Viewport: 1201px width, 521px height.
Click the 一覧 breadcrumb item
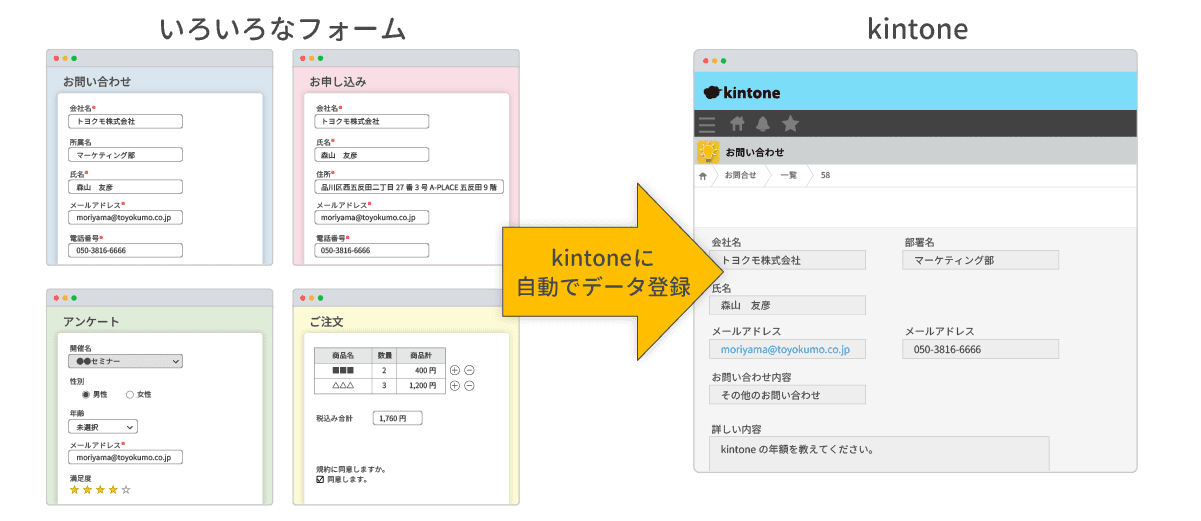[788, 176]
